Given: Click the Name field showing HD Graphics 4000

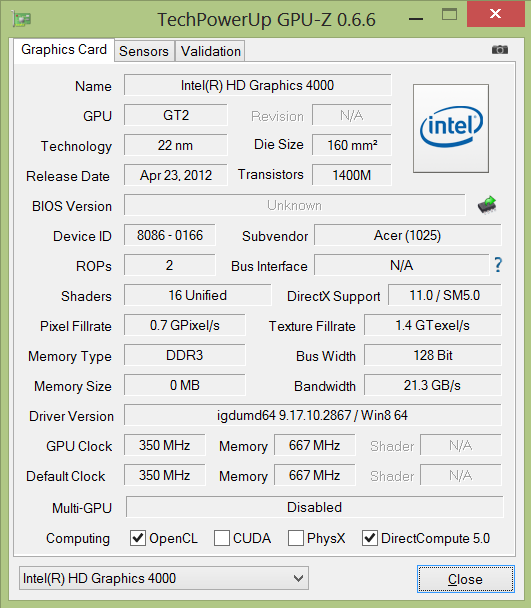Looking at the screenshot, I should point(258,85).
